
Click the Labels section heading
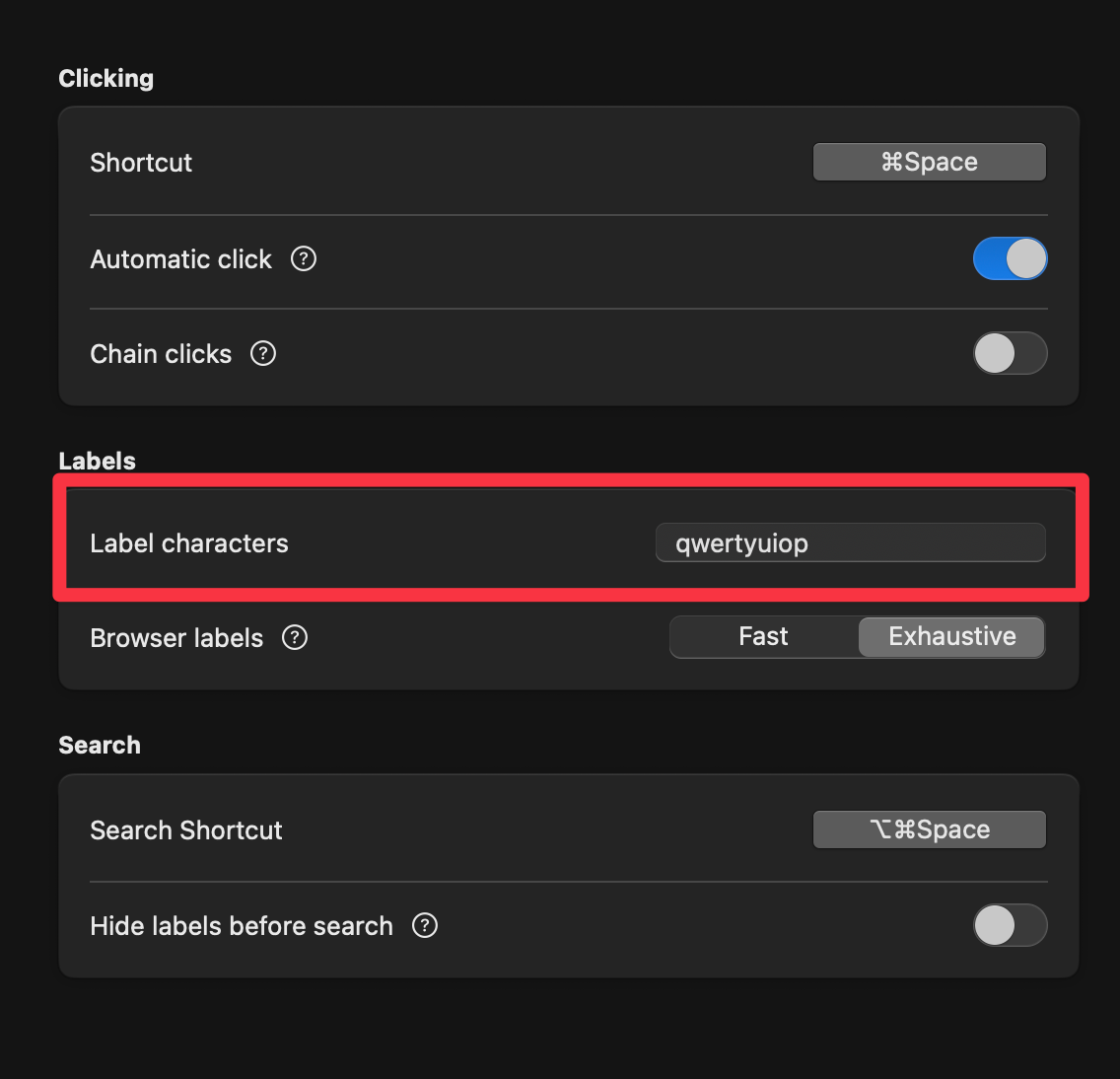point(98,461)
